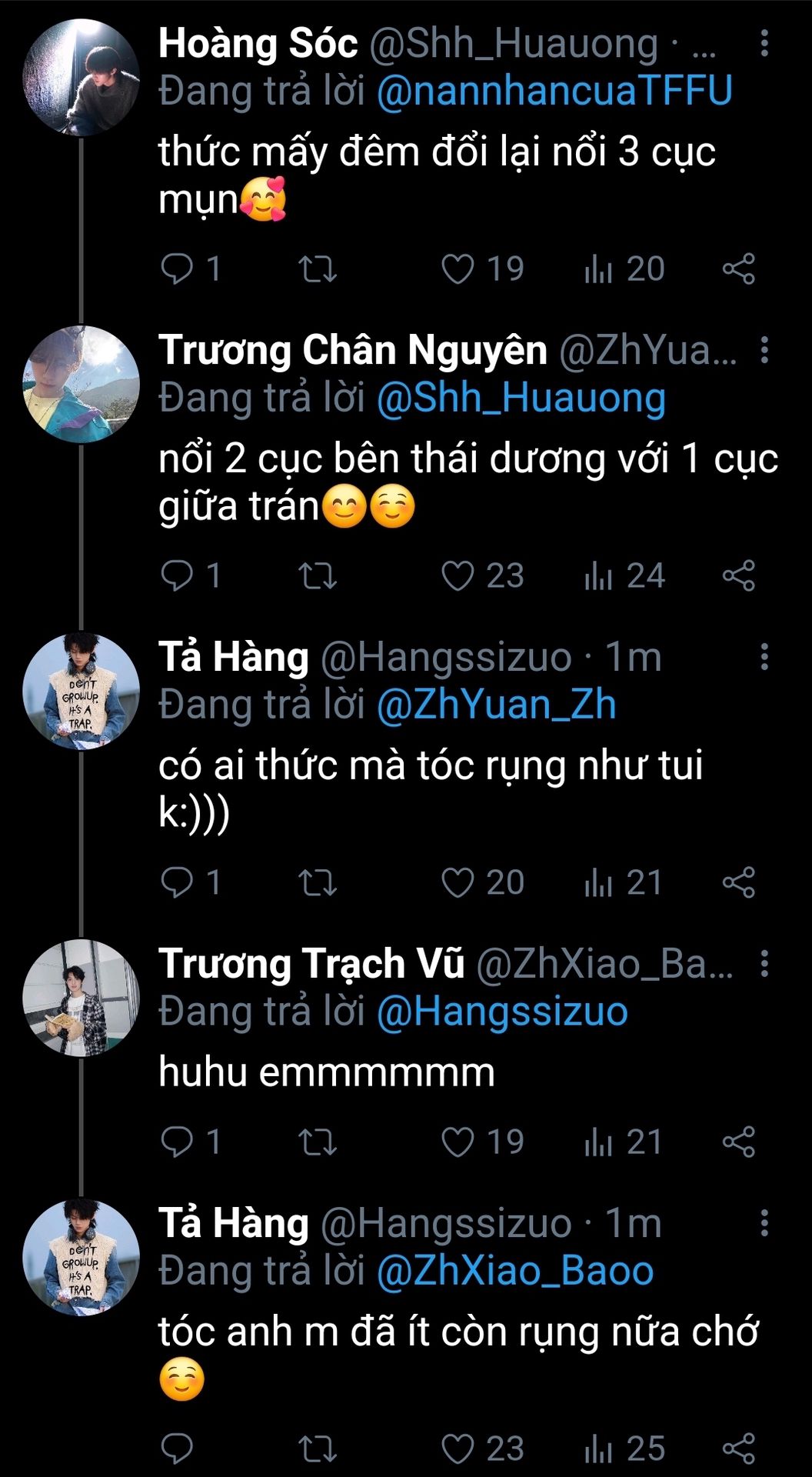View analytics on Hoàng Sóc's tweet

tap(599, 269)
